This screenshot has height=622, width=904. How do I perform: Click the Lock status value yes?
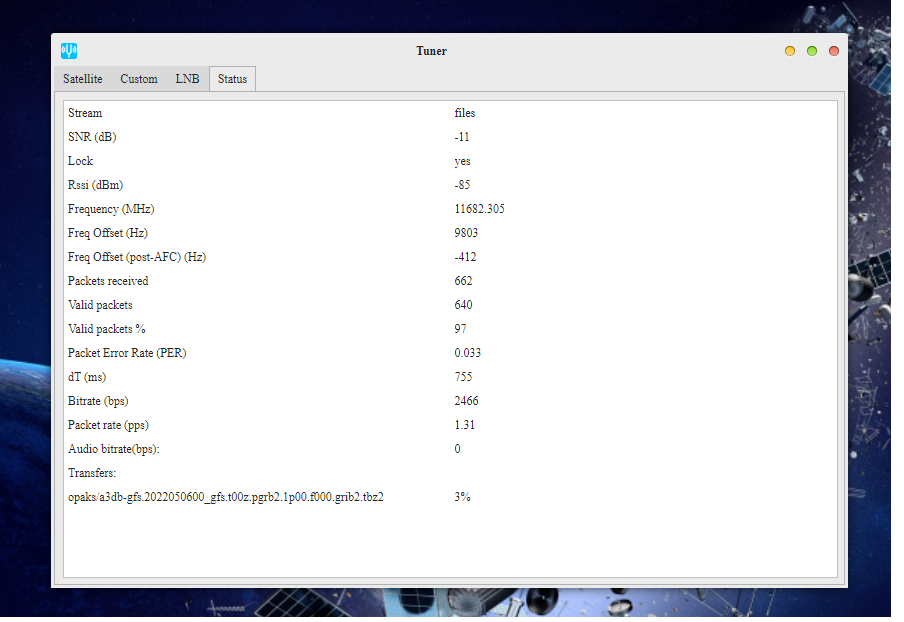click(462, 161)
